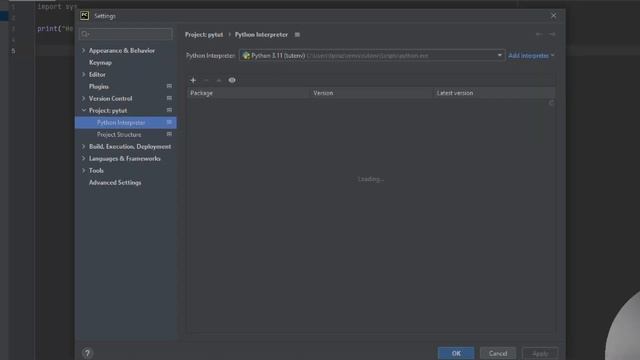Click the Settings title text

[x=105, y=16]
